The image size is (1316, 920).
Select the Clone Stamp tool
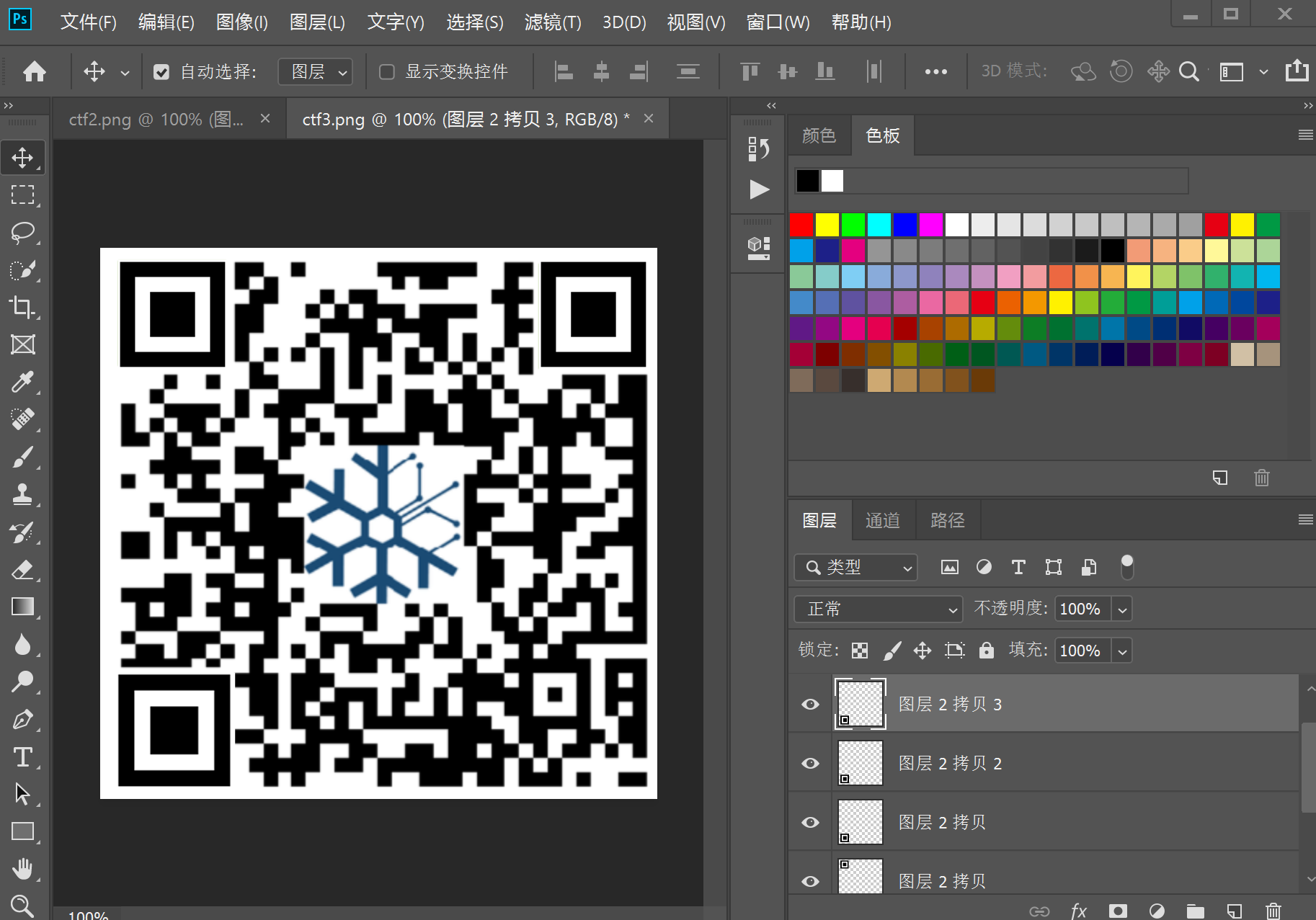(22, 494)
